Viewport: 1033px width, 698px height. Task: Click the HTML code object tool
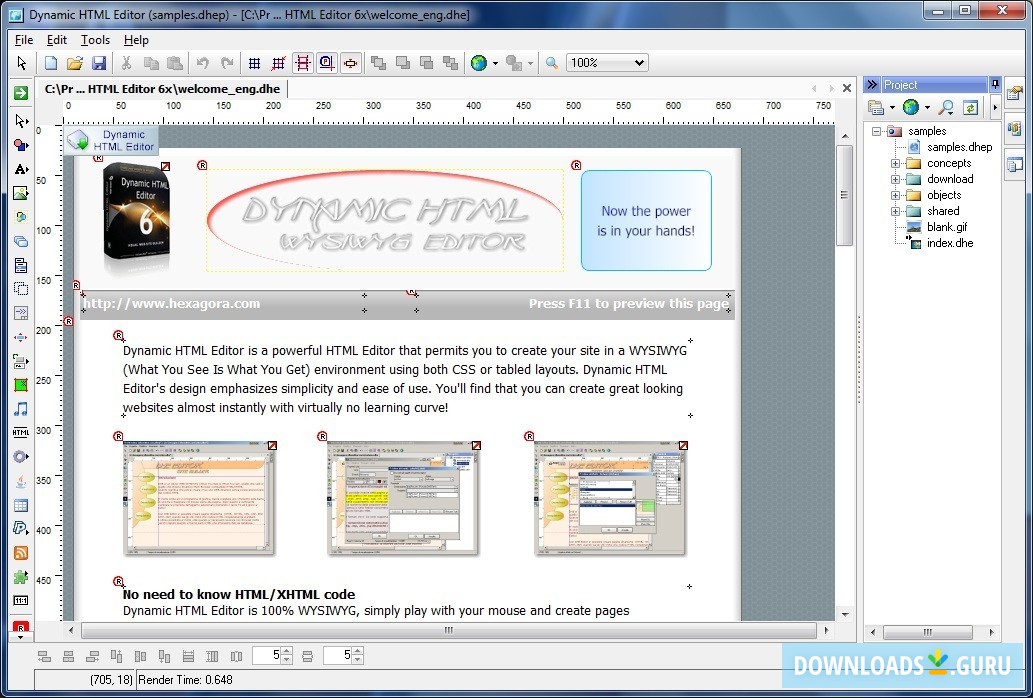(21, 433)
